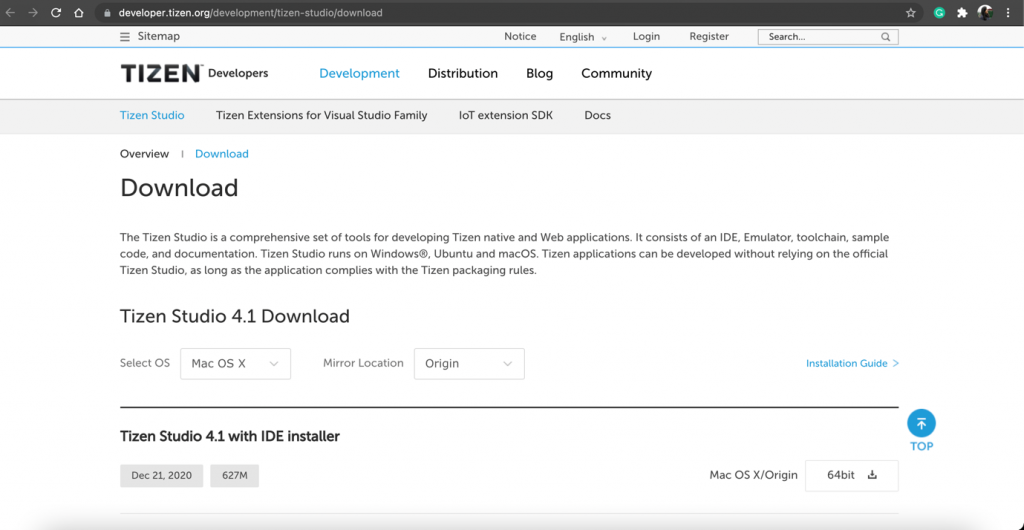
Task: Click the Select OS label
Action: (145, 363)
